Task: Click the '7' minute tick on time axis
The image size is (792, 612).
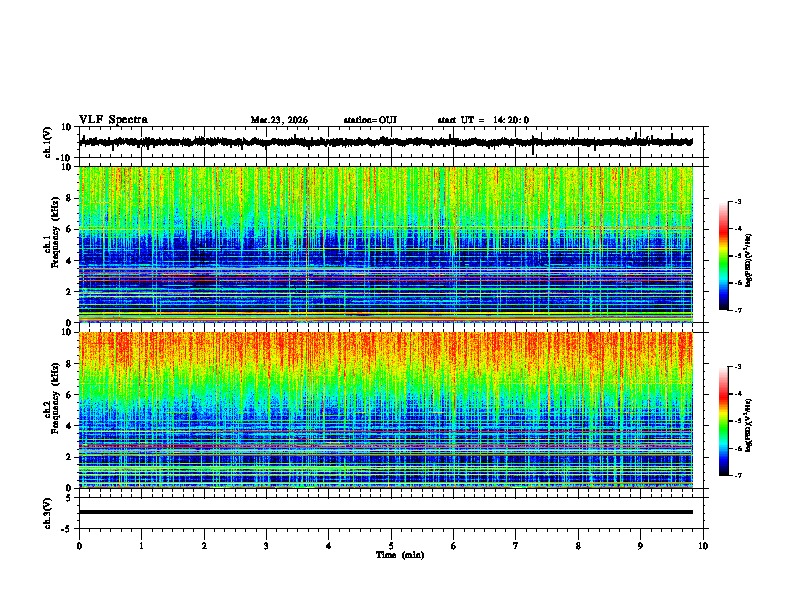Action: click(x=516, y=546)
